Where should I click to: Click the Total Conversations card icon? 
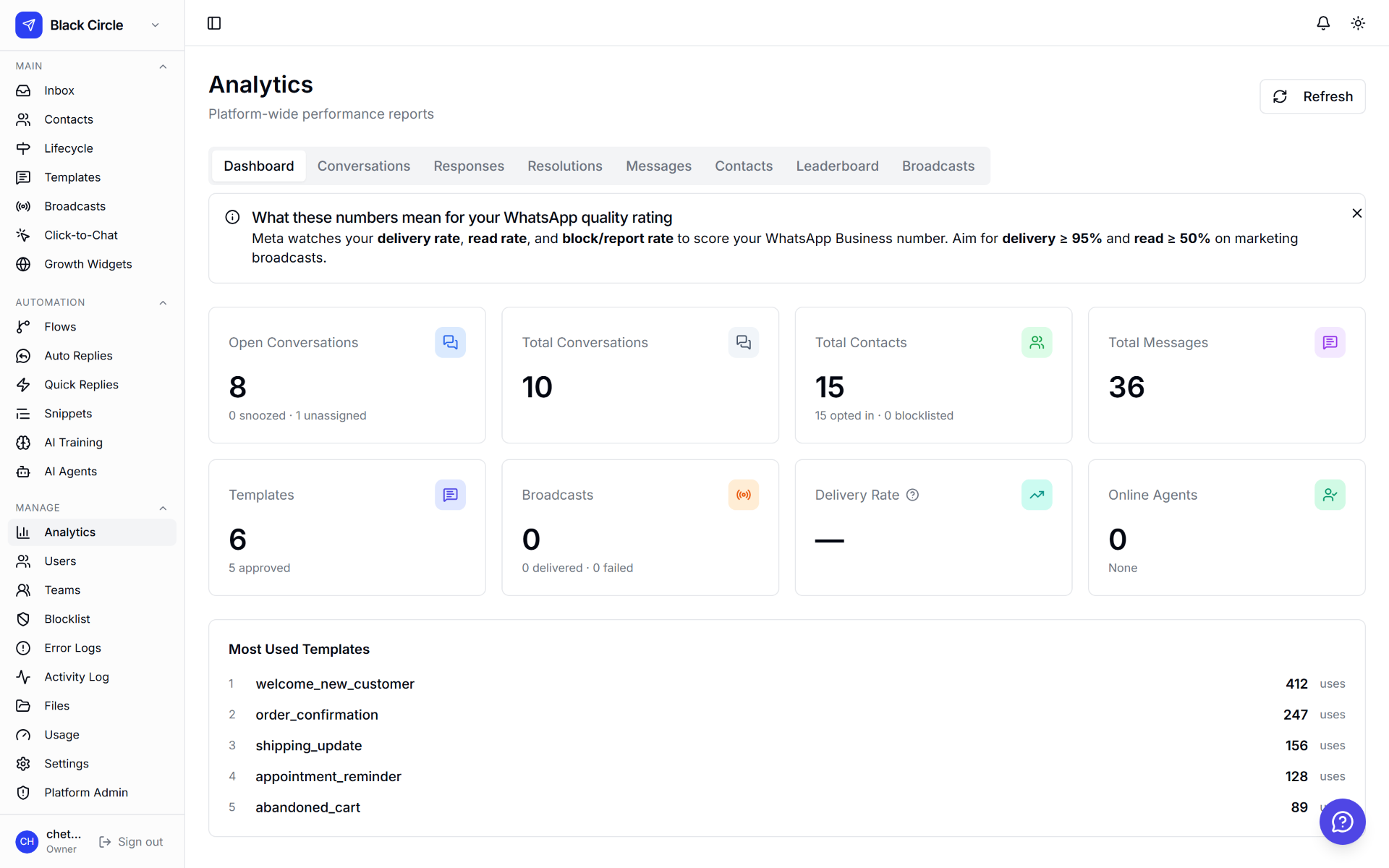[744, 342]
